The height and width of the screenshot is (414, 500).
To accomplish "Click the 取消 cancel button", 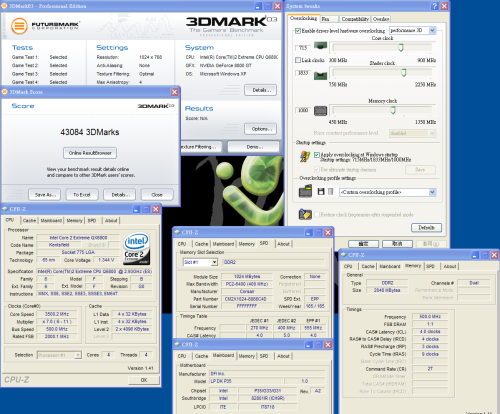I will (x=397, y=244).
